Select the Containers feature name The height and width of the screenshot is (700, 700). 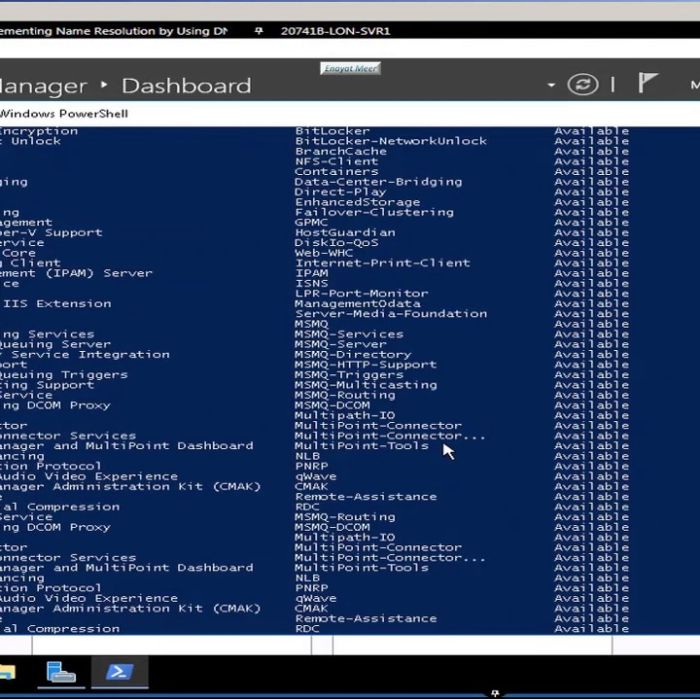click(x=336, y=172)
